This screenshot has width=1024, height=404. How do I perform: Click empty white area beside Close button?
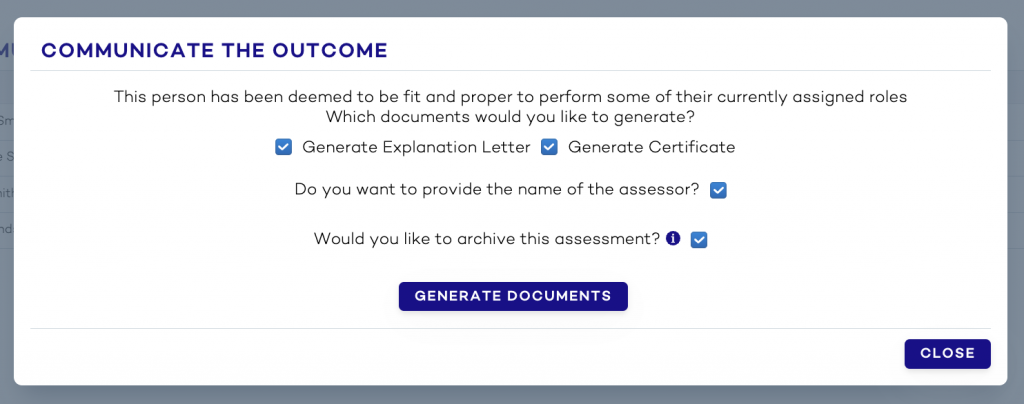457,354
